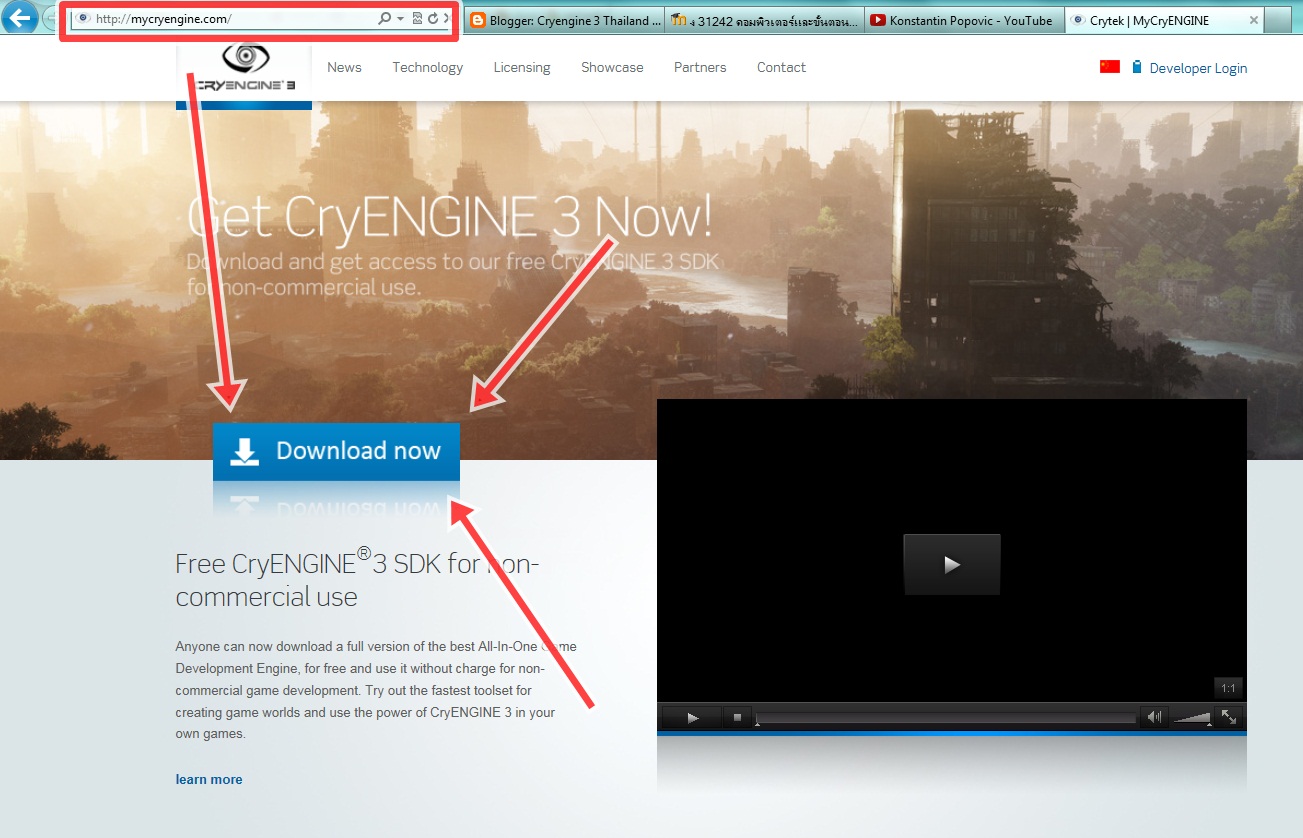The height and width of the screenshot is (838, 1303).
Task: Open the Licensing menu item
Action: (x=522, y=67)
